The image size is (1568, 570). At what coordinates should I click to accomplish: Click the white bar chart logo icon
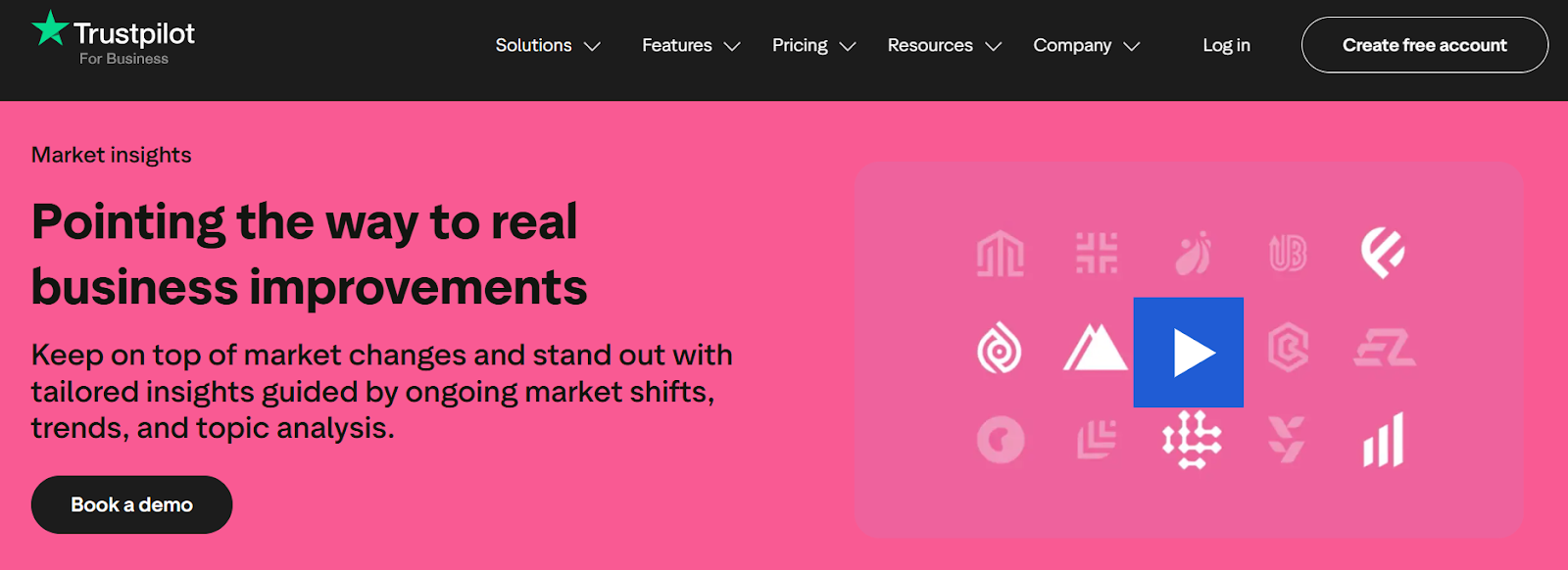point(1384,440)
